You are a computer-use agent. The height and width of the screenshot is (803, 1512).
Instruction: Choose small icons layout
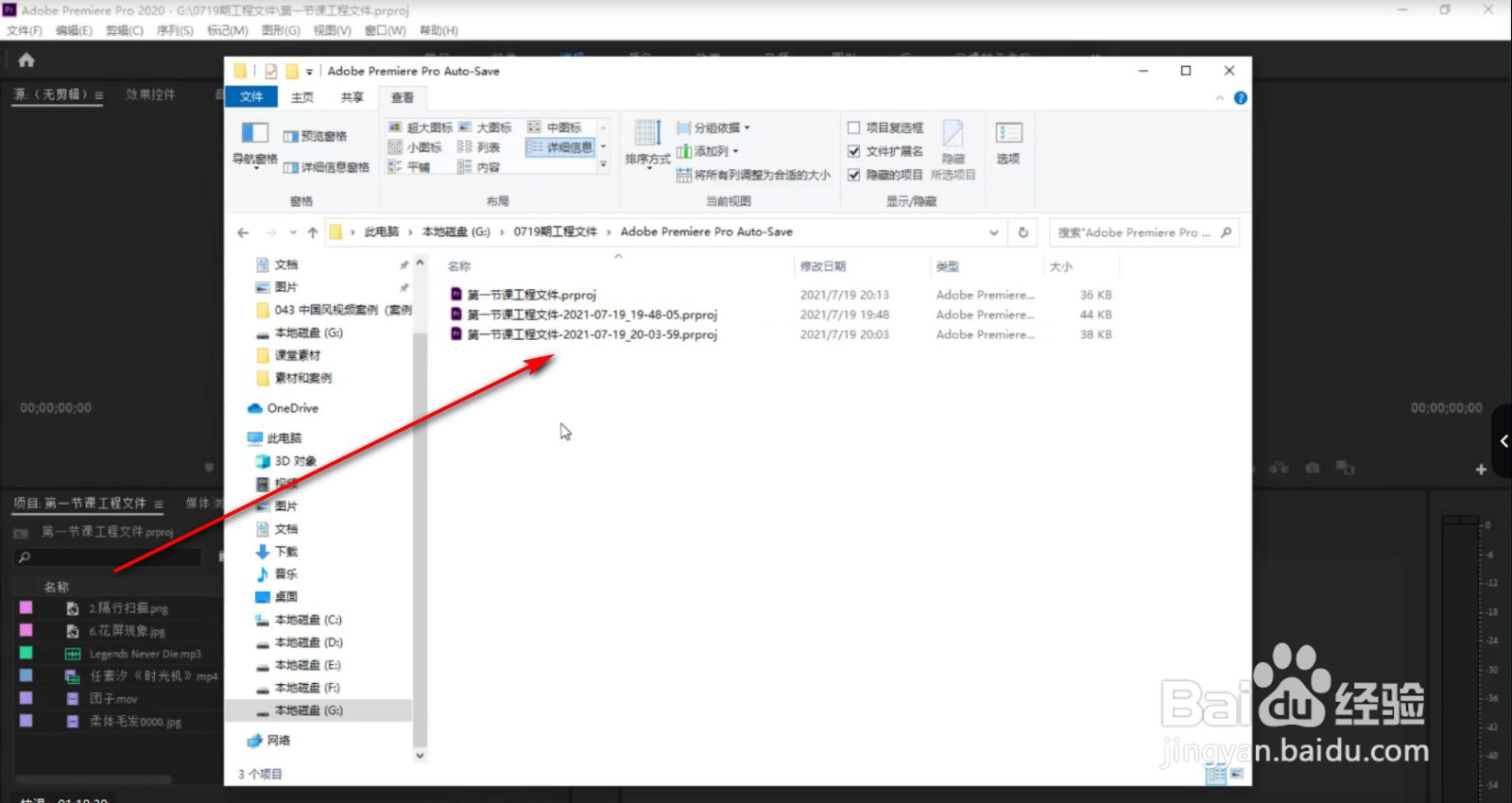tap(415, 147)
